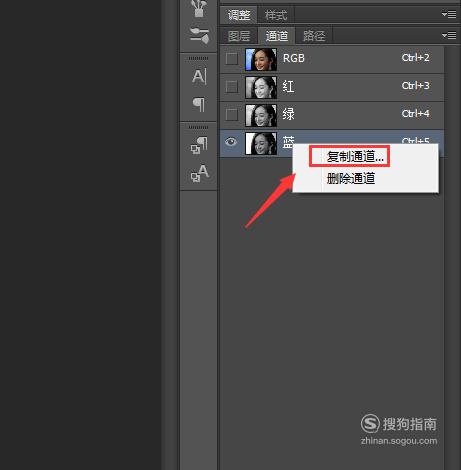Switch to the 路径 tab
This screenshot has height=470, width=461.
(314, 36)
